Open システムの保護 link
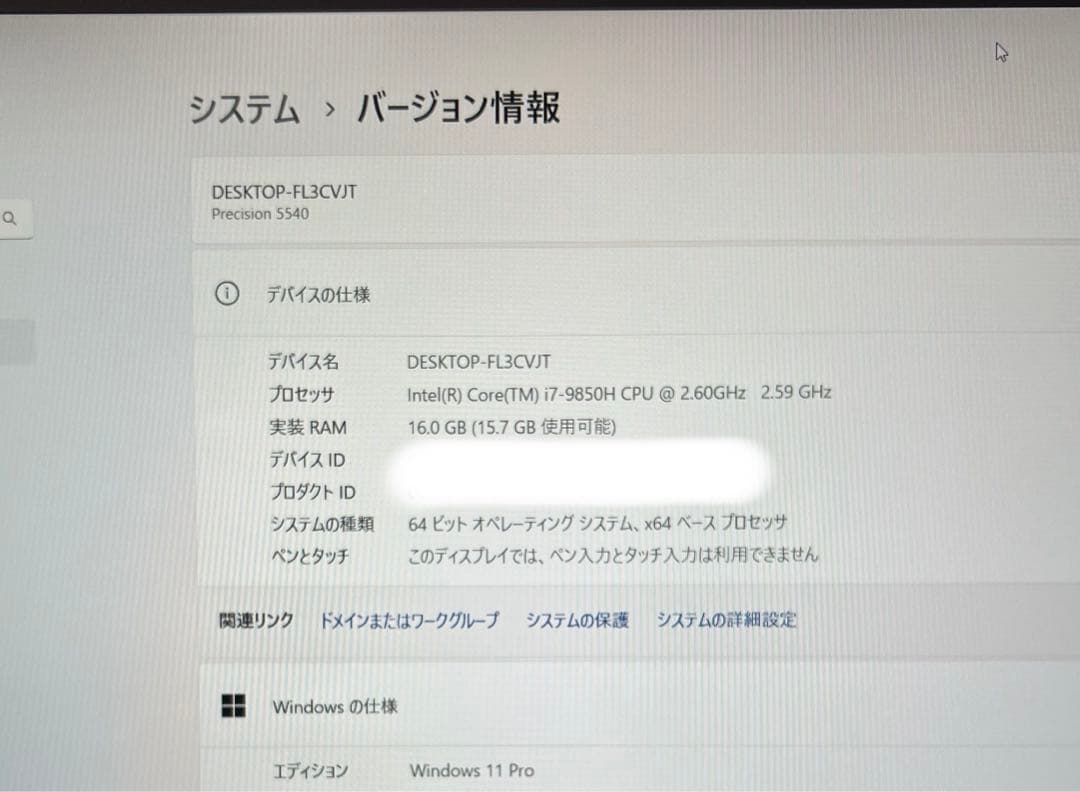This screenshot has width=1080, height=792. (x=577, y=621)
